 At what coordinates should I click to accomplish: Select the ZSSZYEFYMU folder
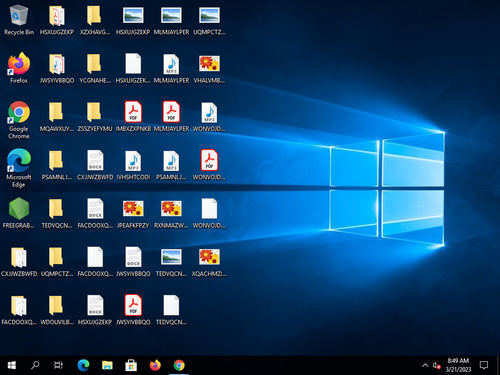[95, 117]
